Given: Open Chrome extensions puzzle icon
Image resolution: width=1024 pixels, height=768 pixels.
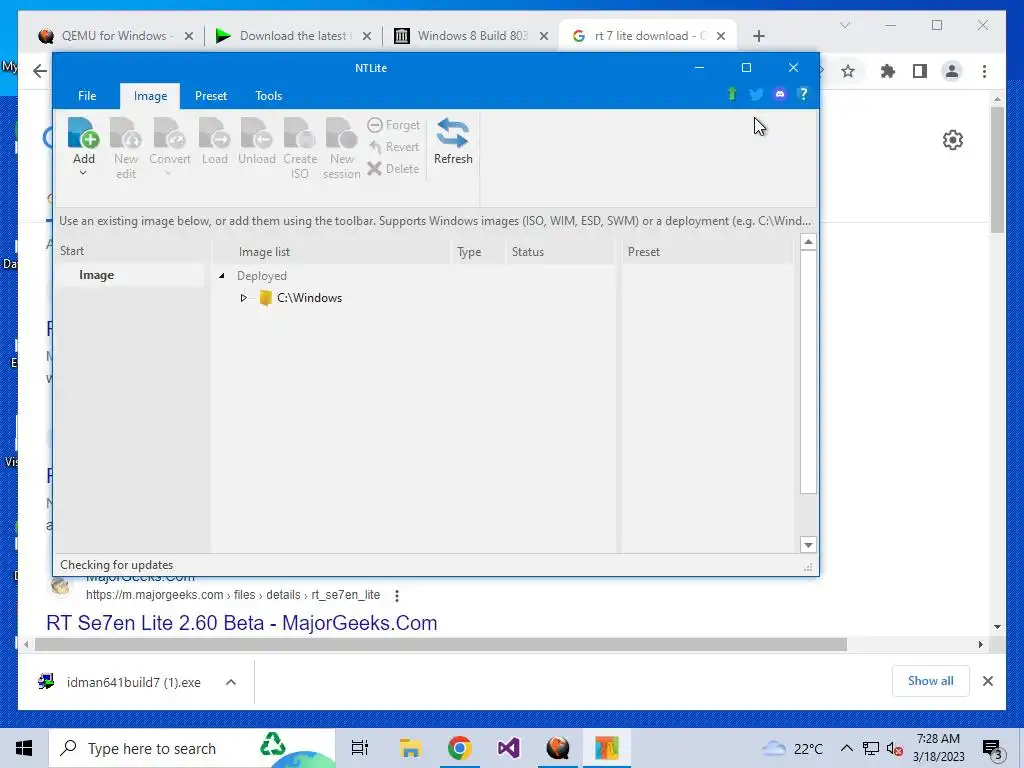Looking at the screenshot, I should click(888, 71).
